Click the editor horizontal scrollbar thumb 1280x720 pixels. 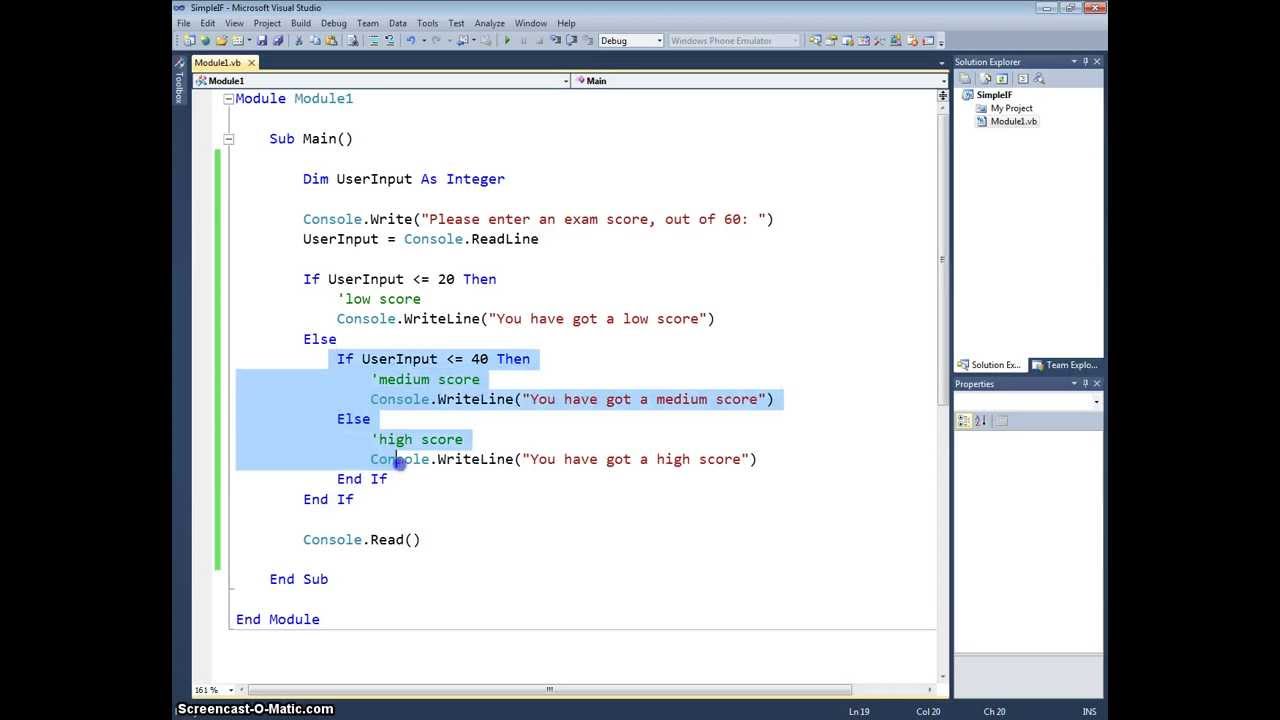(550, 689)
